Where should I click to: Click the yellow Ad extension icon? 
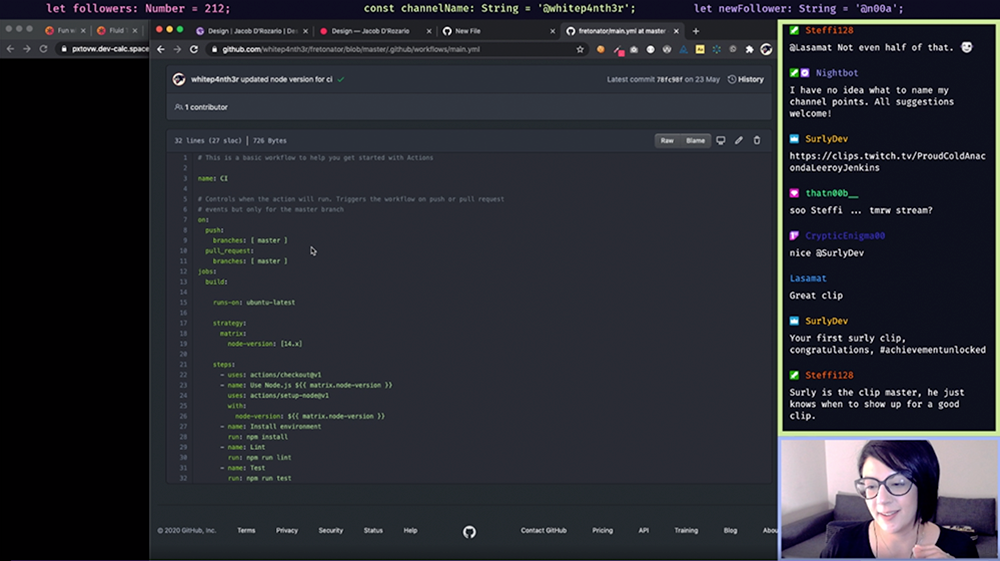[x=700, y=49]
